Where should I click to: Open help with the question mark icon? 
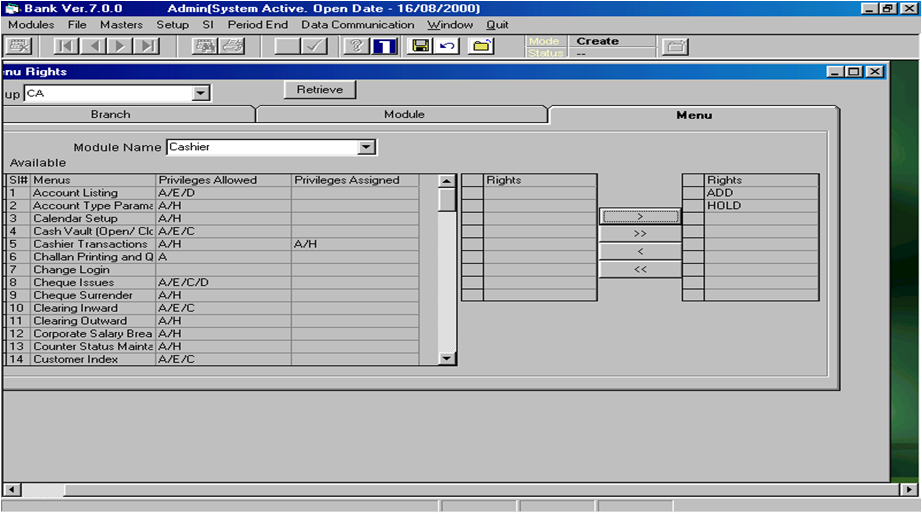click(x=356, y=46)
